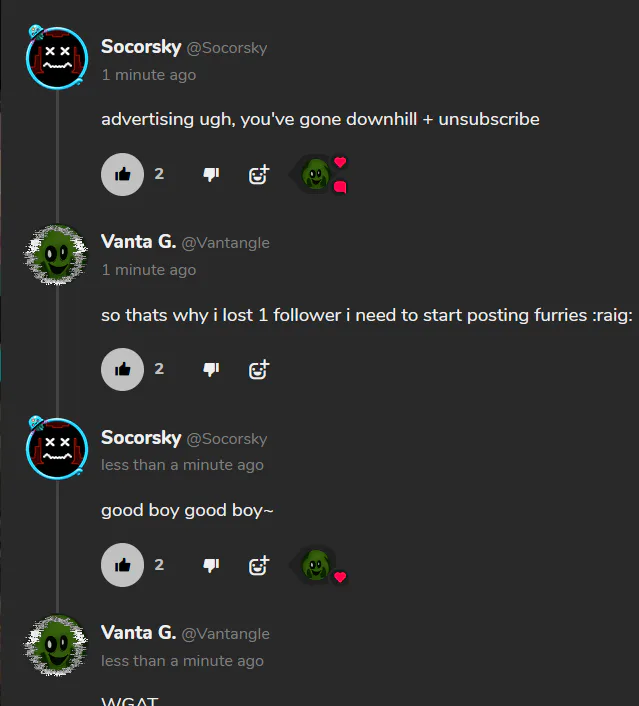This screenshot has width=639, height=706.
Task: Add reaction to 'good boy good boy~' comment
Action: click(x=259, y=565)
